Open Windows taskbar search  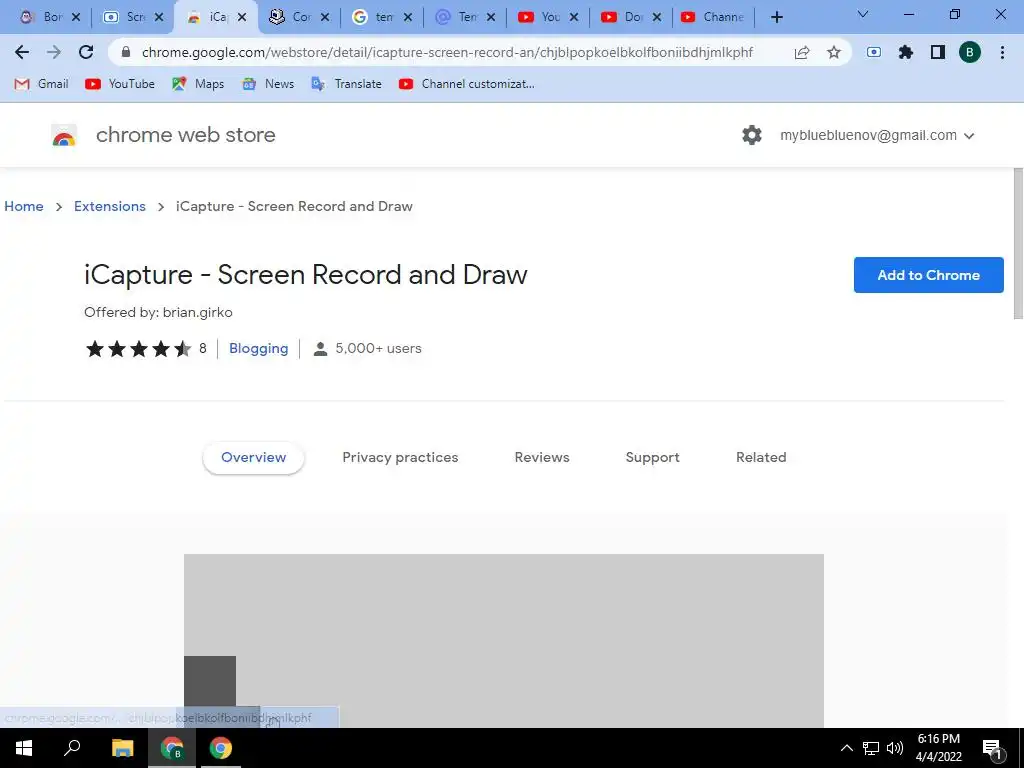pos(72,748)
